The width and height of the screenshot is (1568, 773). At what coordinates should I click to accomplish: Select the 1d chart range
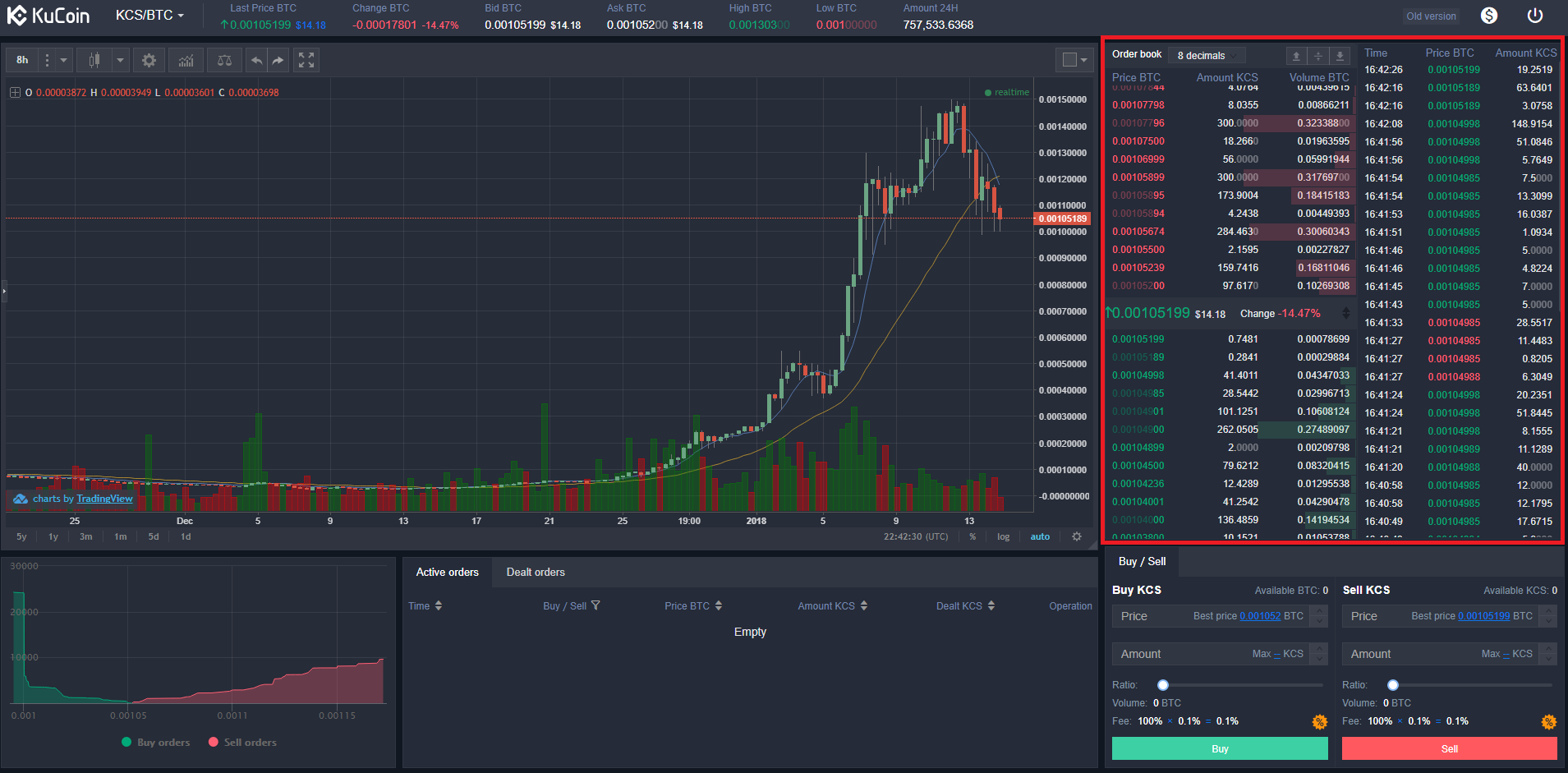coord(186,536)
